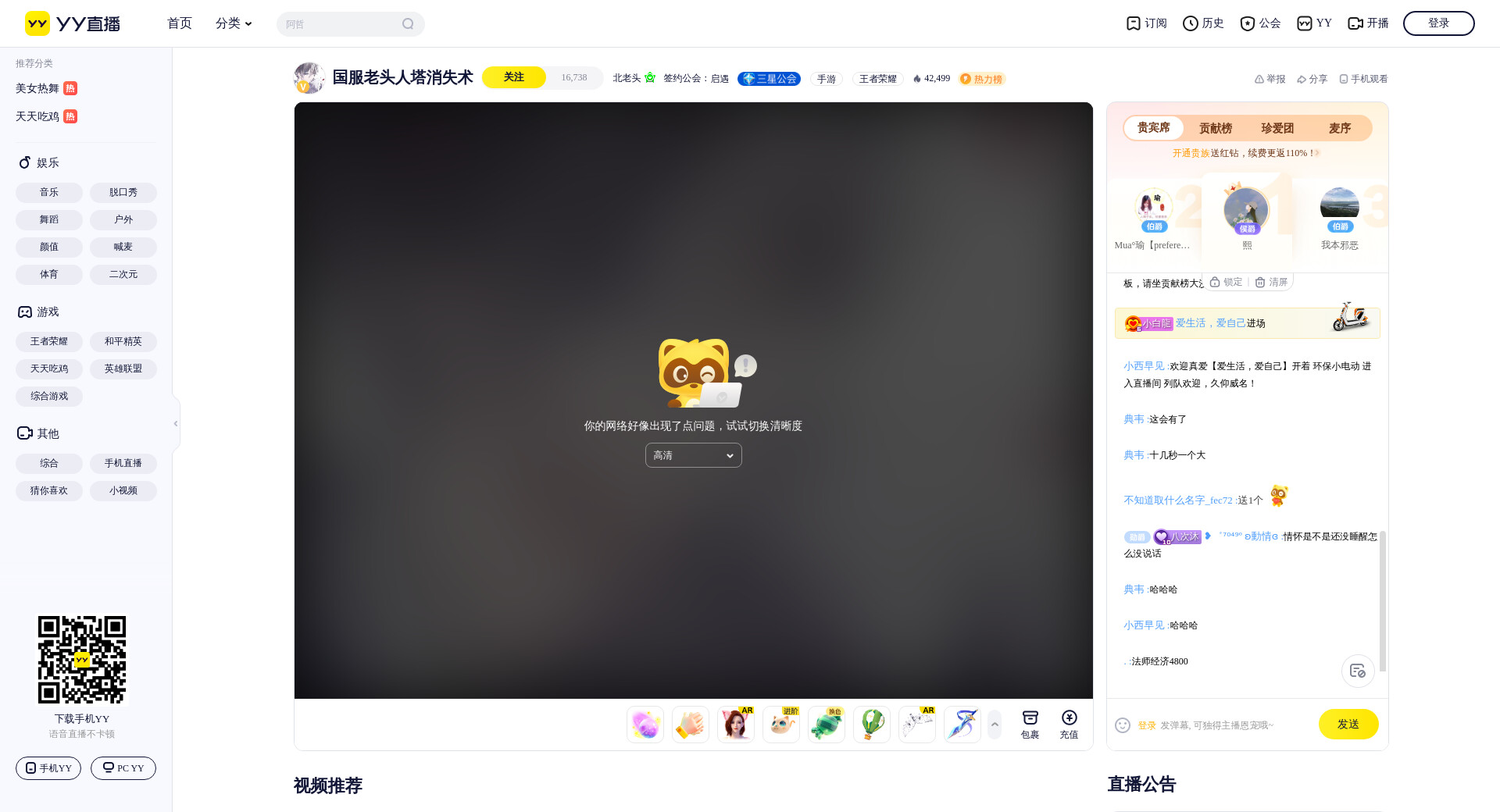
Task: Select the 英雄联盟 category
Action: (x=123, y=369)
